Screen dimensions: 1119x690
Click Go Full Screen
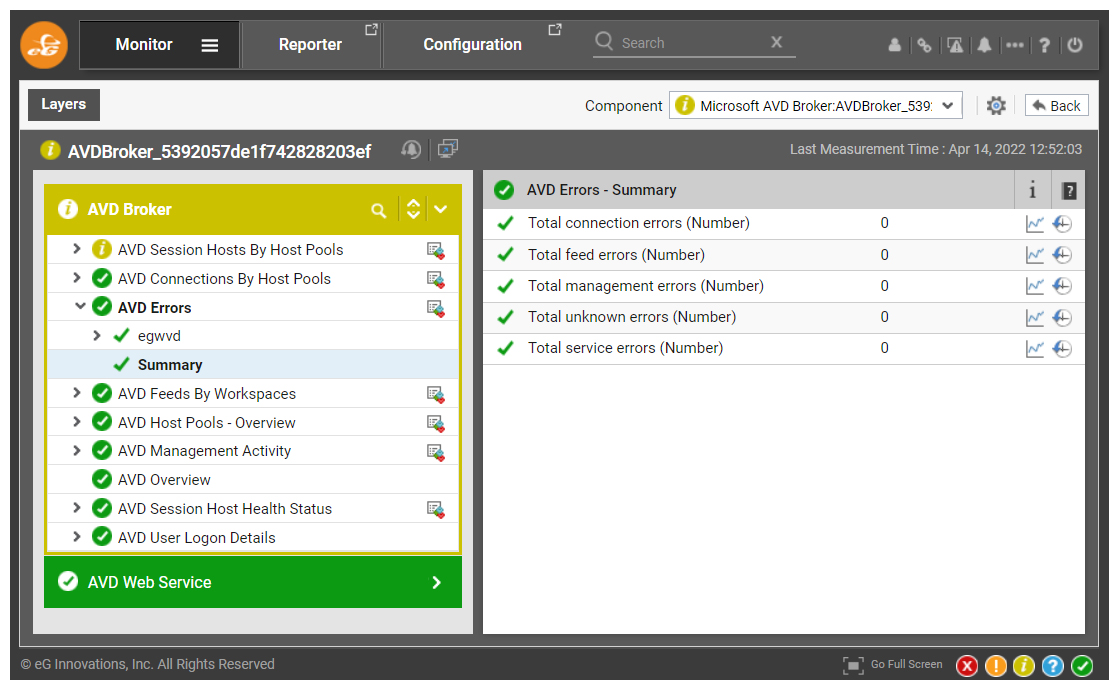pyautogui.click(x=893, y=664)
